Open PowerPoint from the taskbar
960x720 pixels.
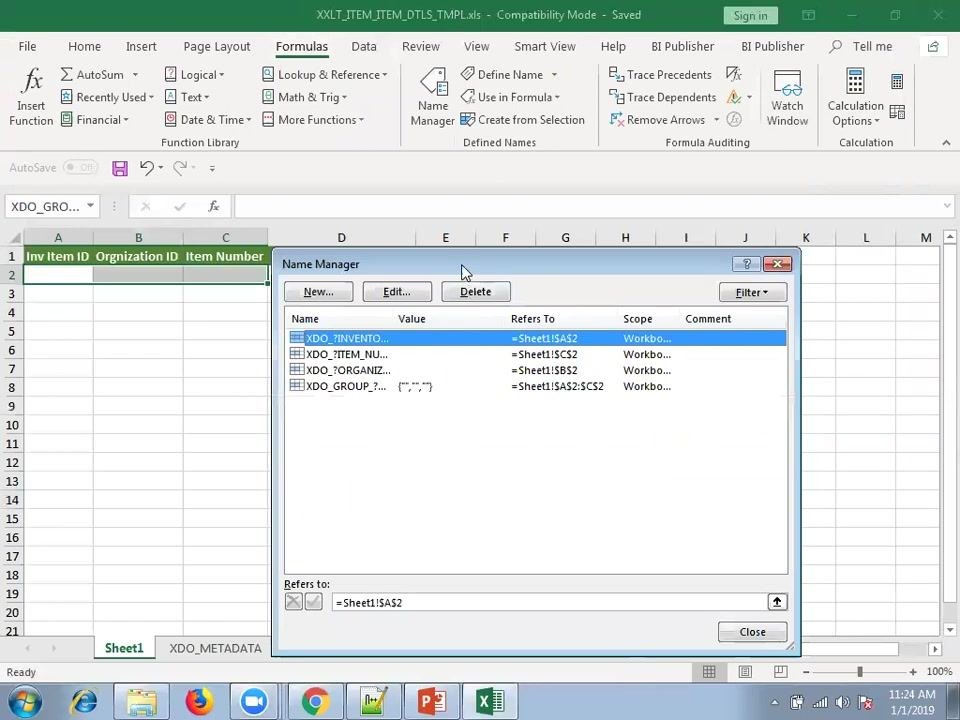coord(432,701)
